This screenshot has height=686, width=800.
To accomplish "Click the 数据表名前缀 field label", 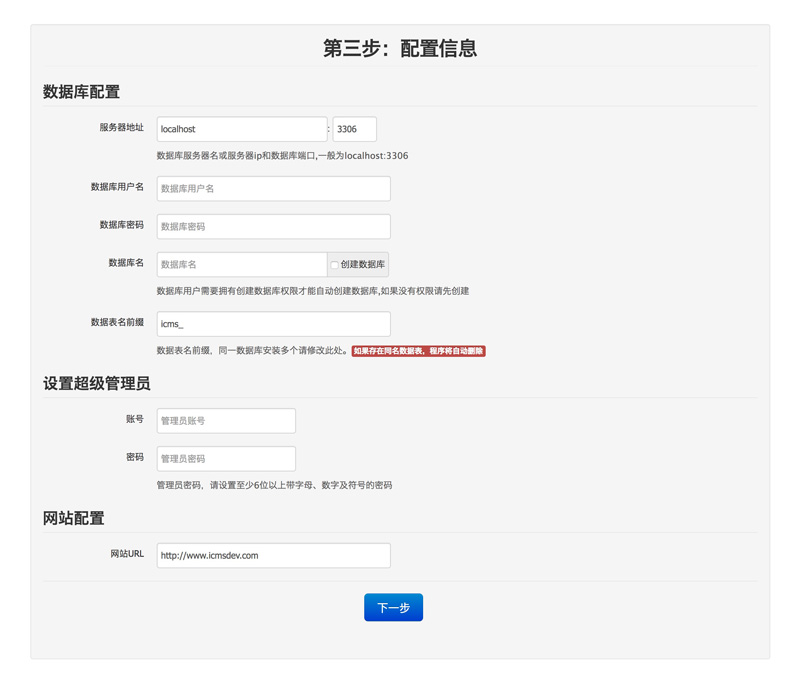I will [x=117, y=323].
